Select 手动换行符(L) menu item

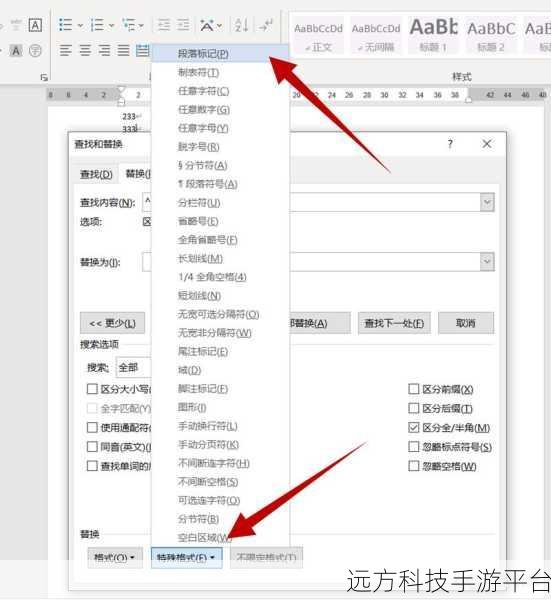(x=220, y=426)
